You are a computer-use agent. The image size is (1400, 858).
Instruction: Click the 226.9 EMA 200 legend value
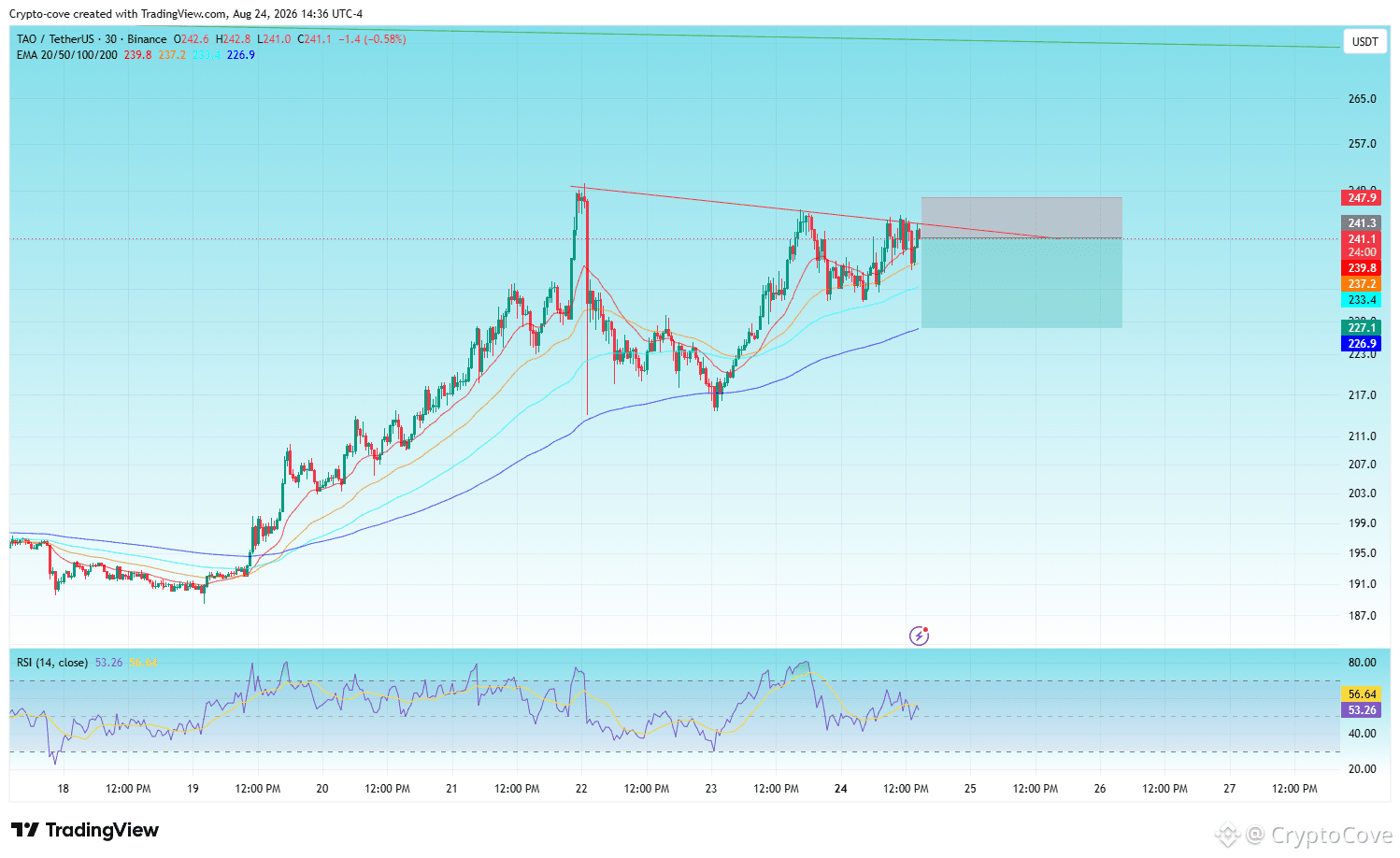click(x=241, y=55)
